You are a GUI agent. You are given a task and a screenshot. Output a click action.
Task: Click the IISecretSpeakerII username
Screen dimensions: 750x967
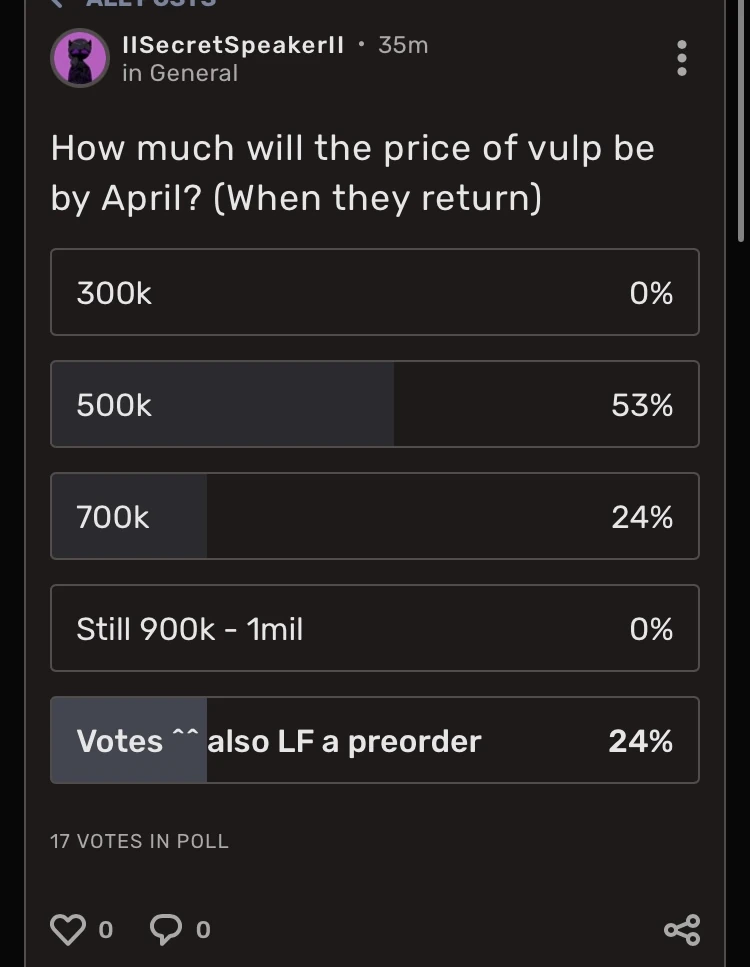pos(232,45)
